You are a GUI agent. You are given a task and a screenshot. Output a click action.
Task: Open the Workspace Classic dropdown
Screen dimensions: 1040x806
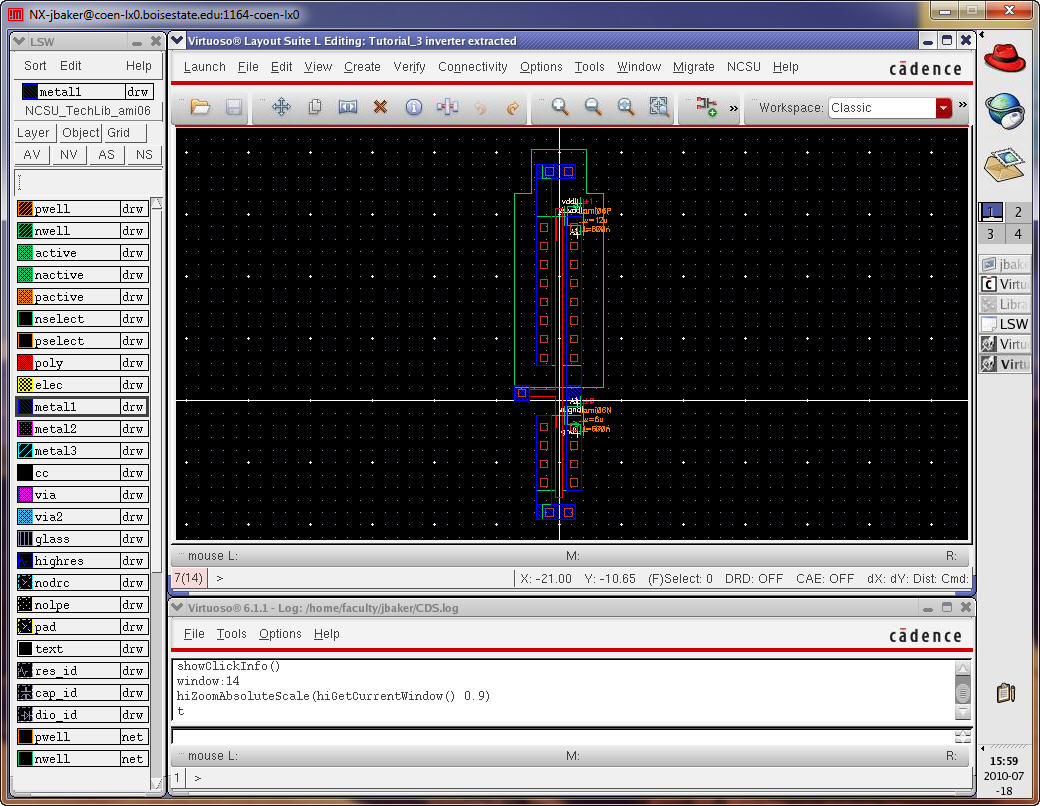943,108
